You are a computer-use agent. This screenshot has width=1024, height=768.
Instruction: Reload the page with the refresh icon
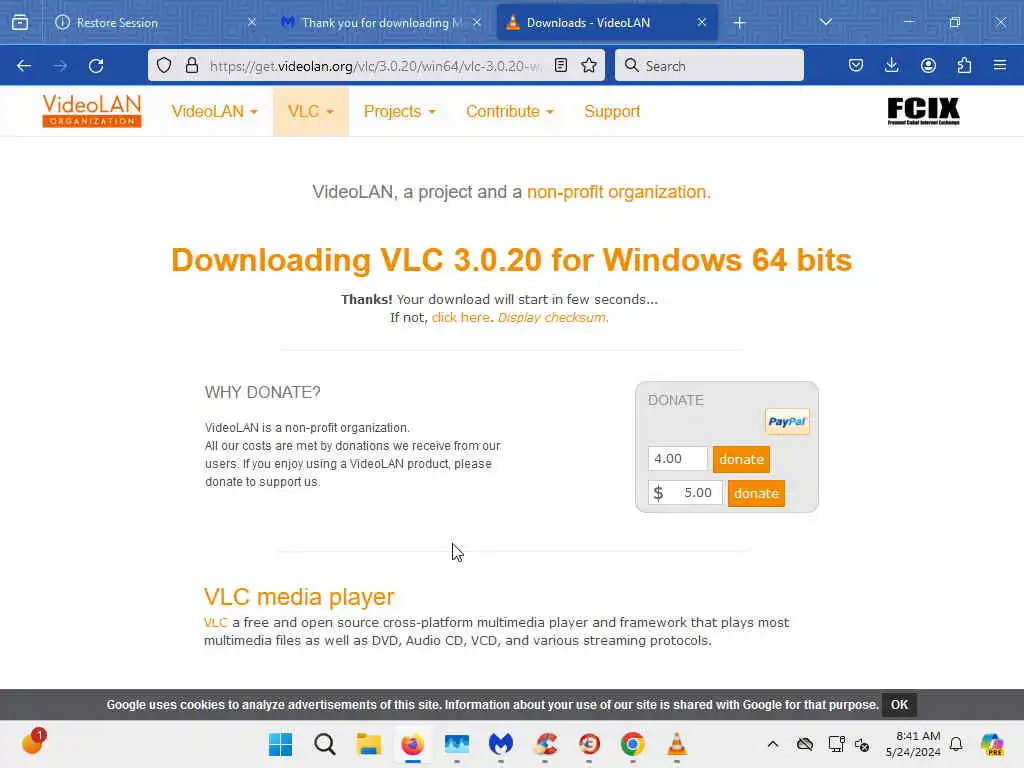(96, 65)
